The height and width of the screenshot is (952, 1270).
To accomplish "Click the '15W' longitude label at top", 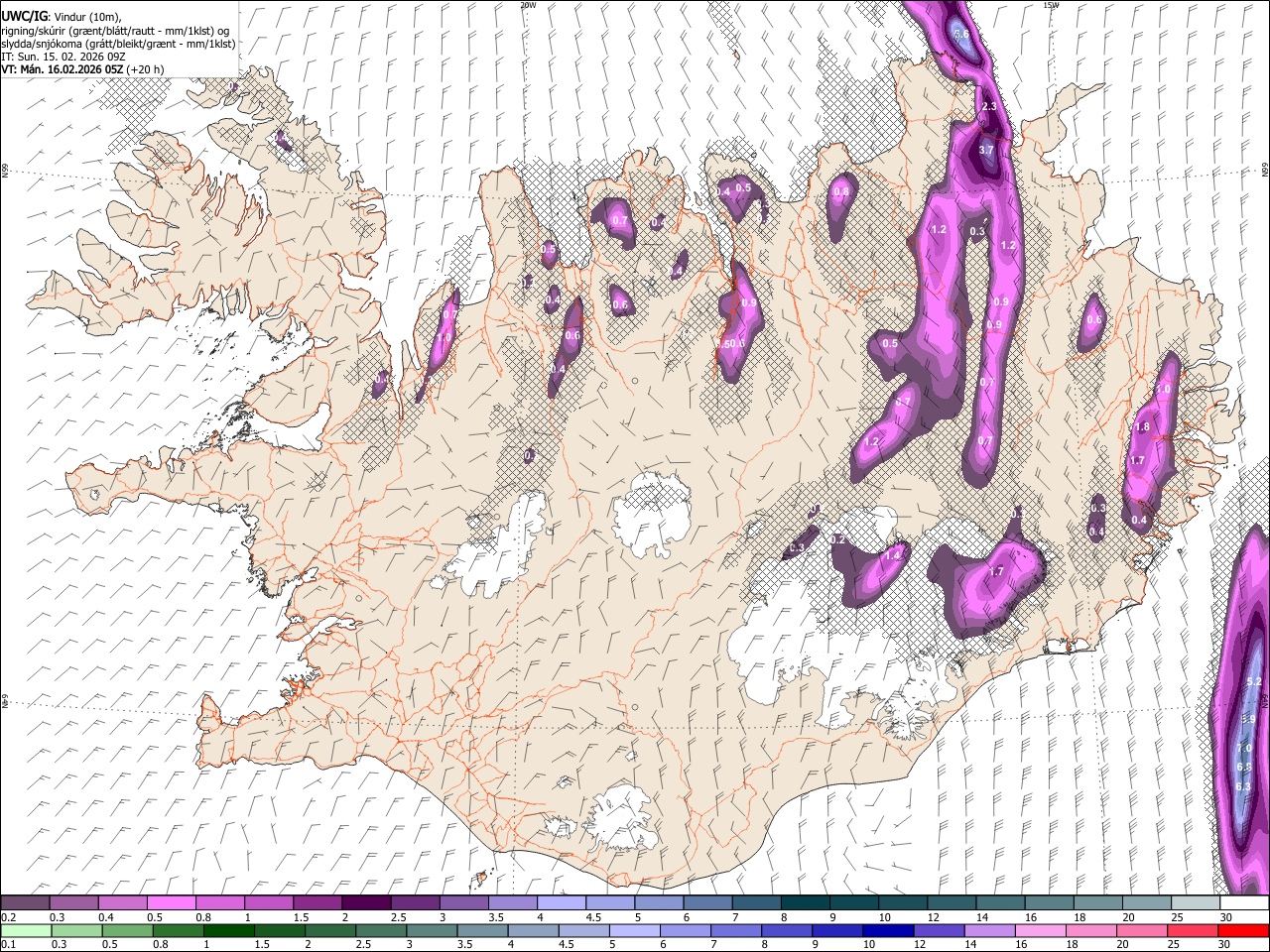I will pos(1051,5).
